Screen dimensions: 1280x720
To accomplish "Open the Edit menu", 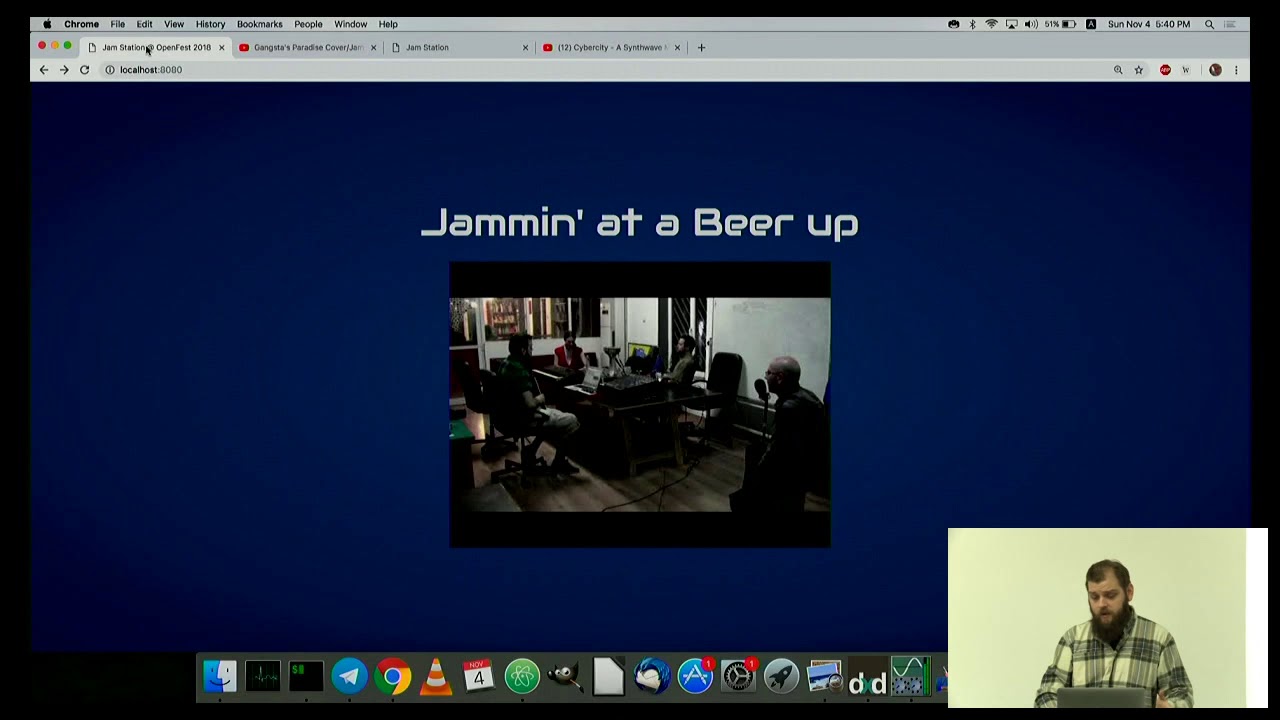I will click(x=145, y=24).
